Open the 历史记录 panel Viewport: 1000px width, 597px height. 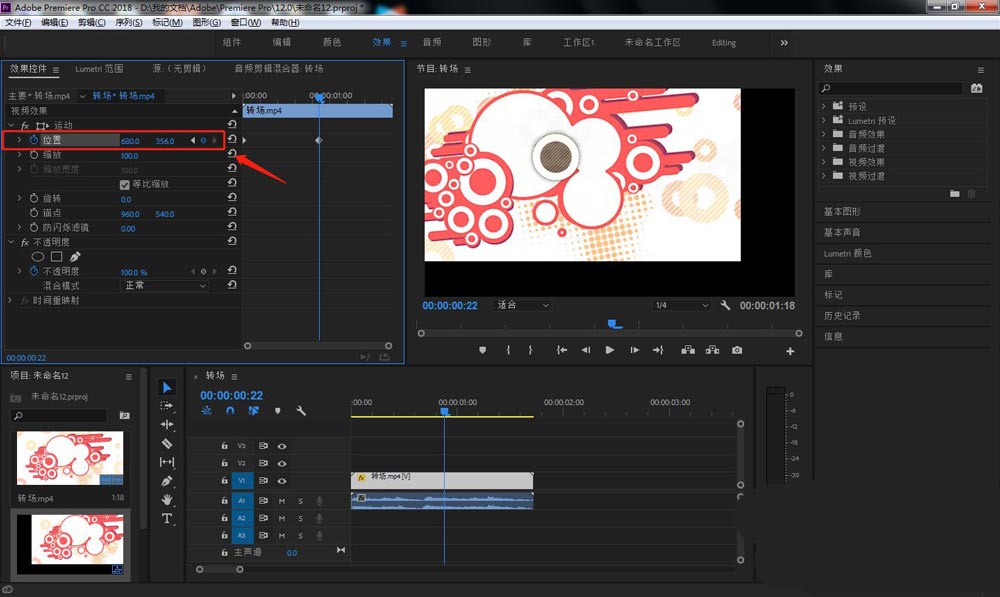coord(842,316)
